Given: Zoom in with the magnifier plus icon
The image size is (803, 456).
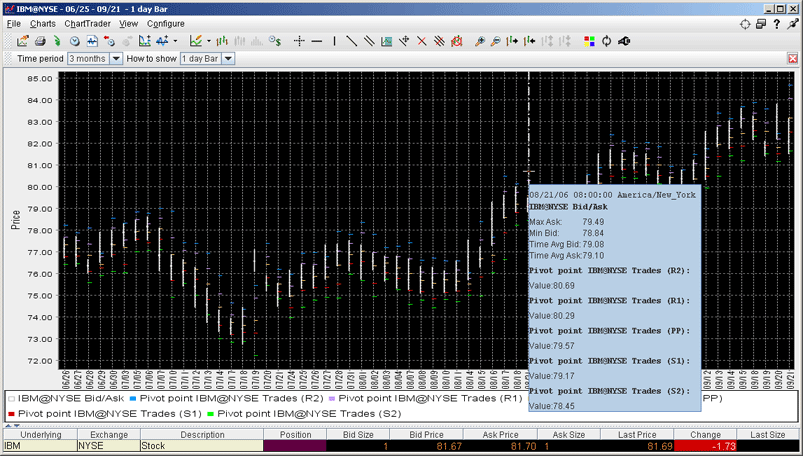Looking at the screenshot, I should click(x=480, y=41).
